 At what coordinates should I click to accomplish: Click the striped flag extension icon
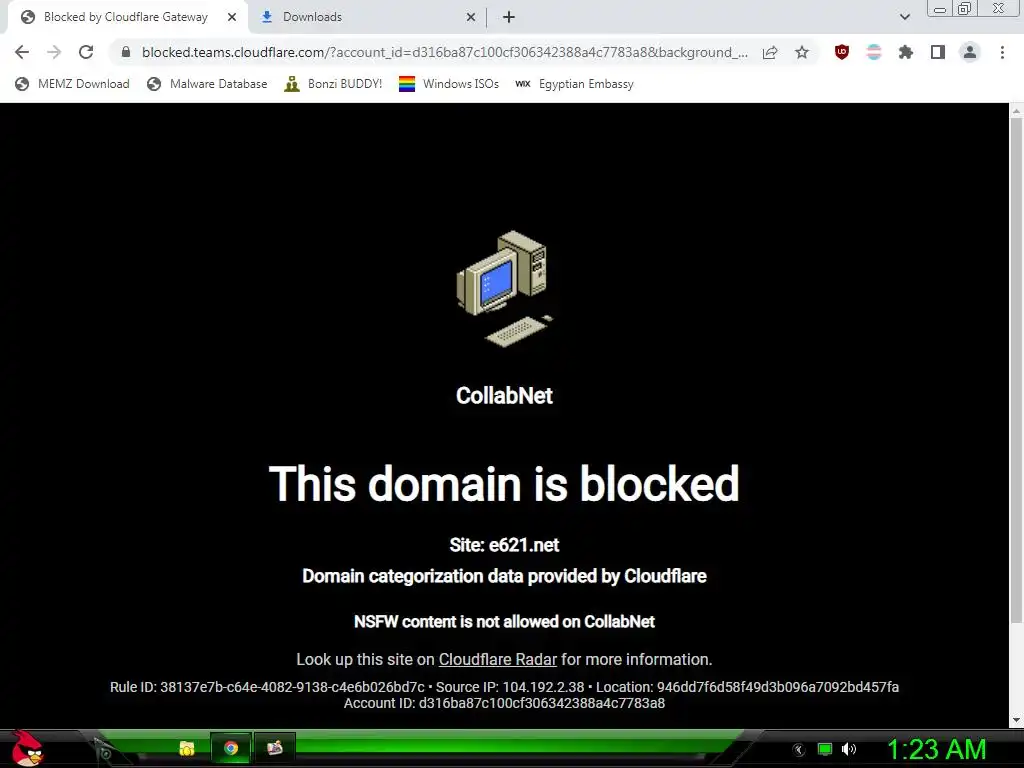[874, 52]
